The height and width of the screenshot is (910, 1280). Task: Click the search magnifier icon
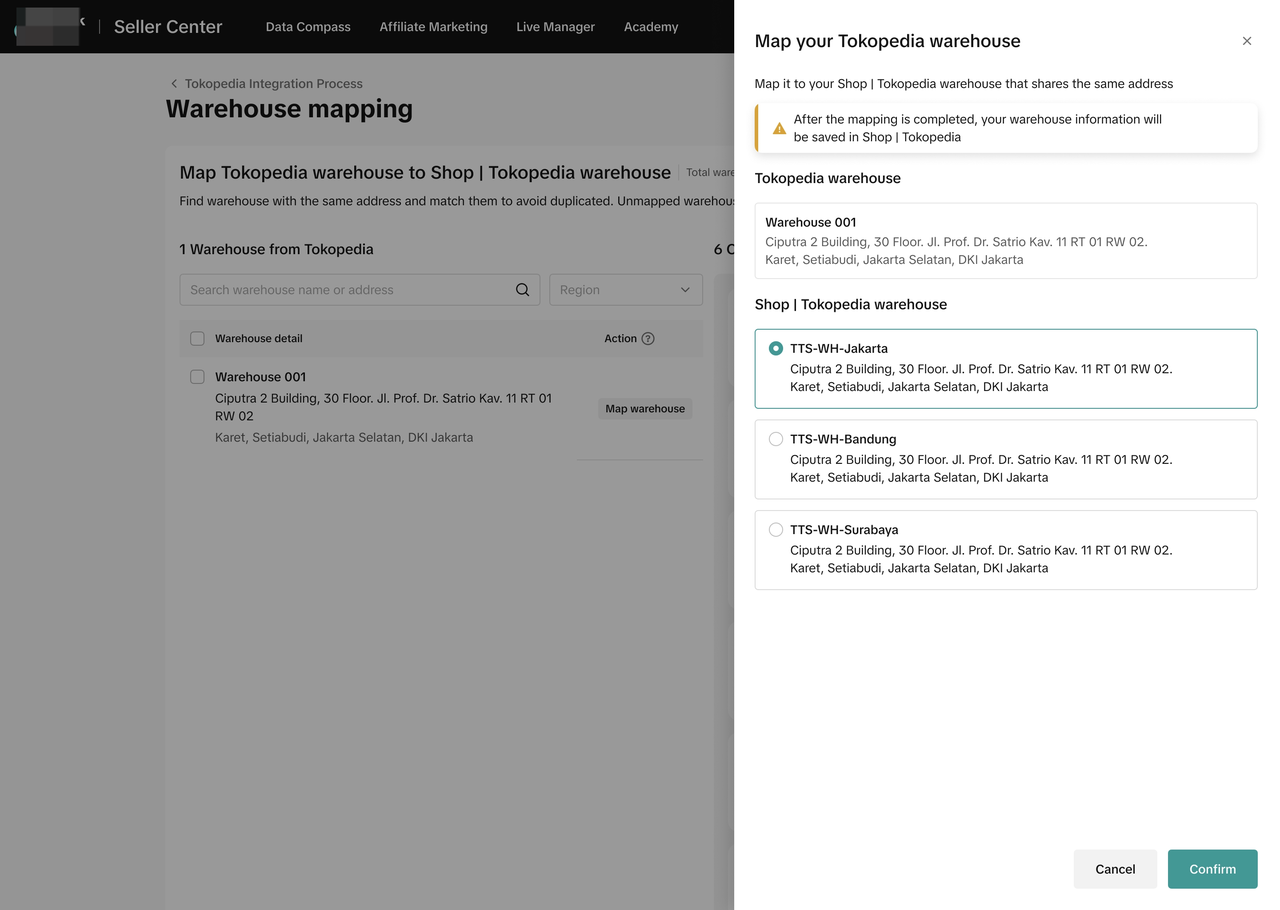tap(522, 290)
